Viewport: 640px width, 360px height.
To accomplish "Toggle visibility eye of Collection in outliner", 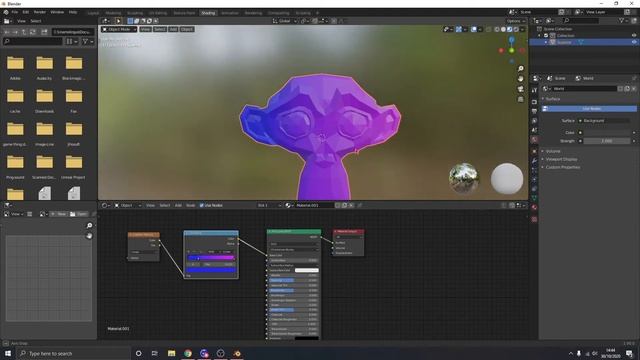I will click(634, 36).
